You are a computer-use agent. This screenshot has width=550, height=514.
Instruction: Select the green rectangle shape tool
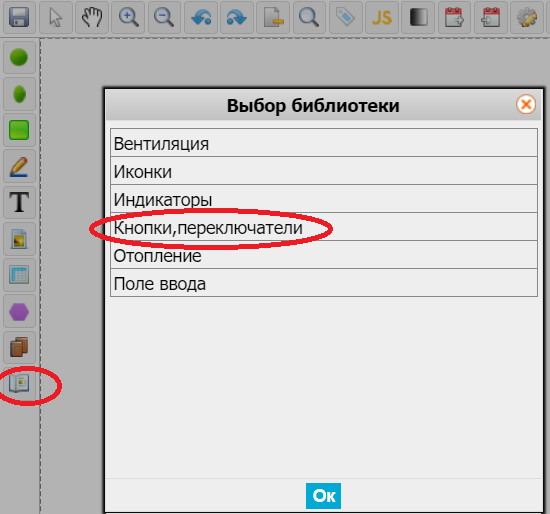tap(19, 130)
